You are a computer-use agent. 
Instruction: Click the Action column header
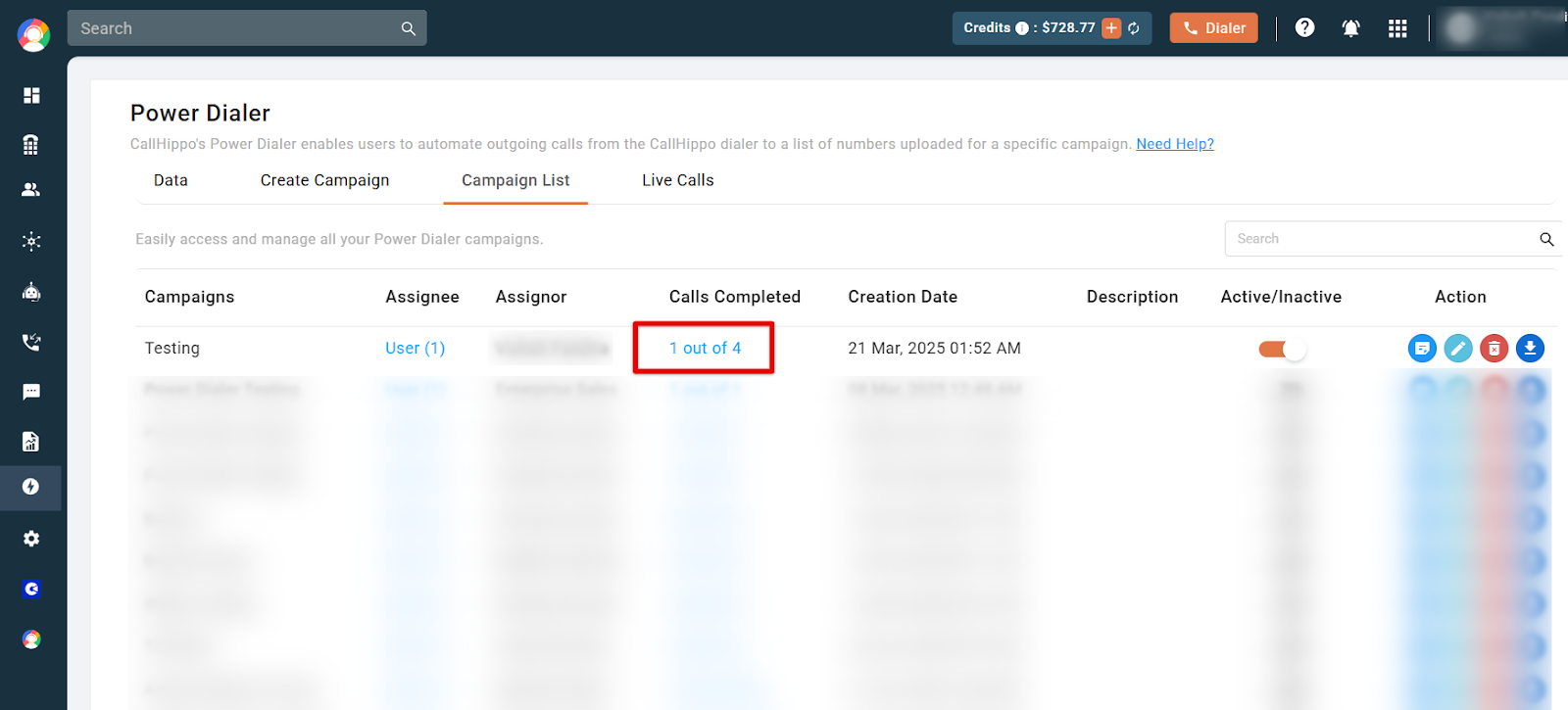[x=1460, y=297]
